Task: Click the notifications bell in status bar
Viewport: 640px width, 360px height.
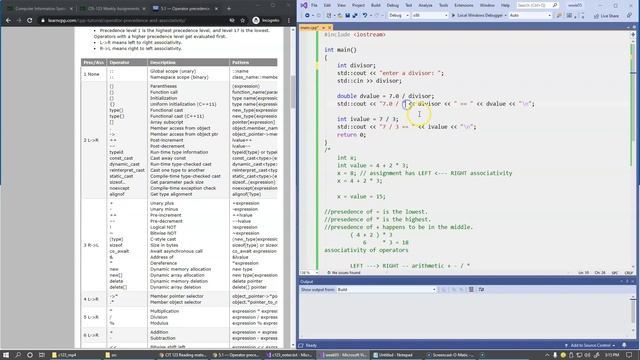Action: click(624, 345)
